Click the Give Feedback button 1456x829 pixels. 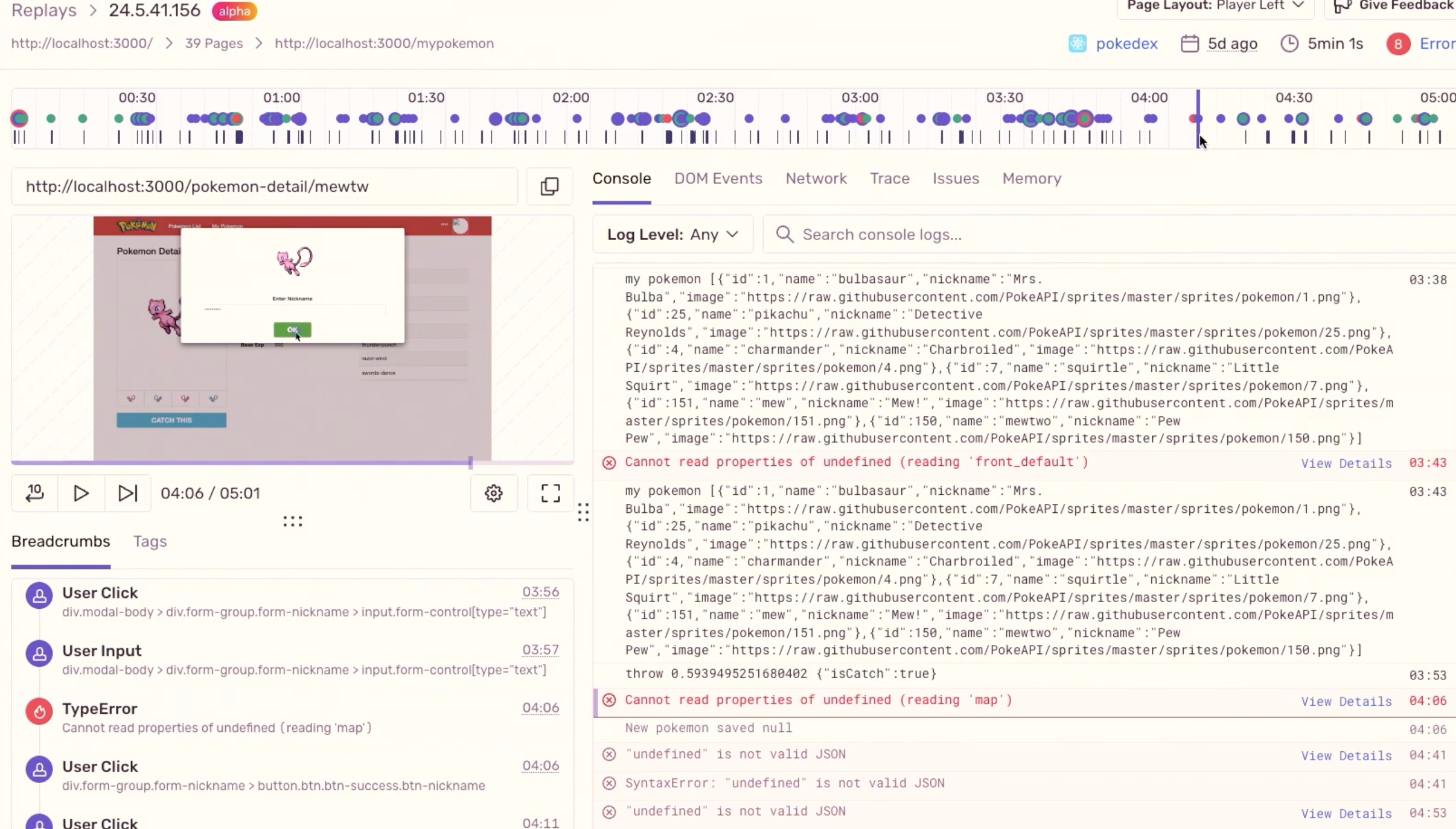pos(1396,6)
